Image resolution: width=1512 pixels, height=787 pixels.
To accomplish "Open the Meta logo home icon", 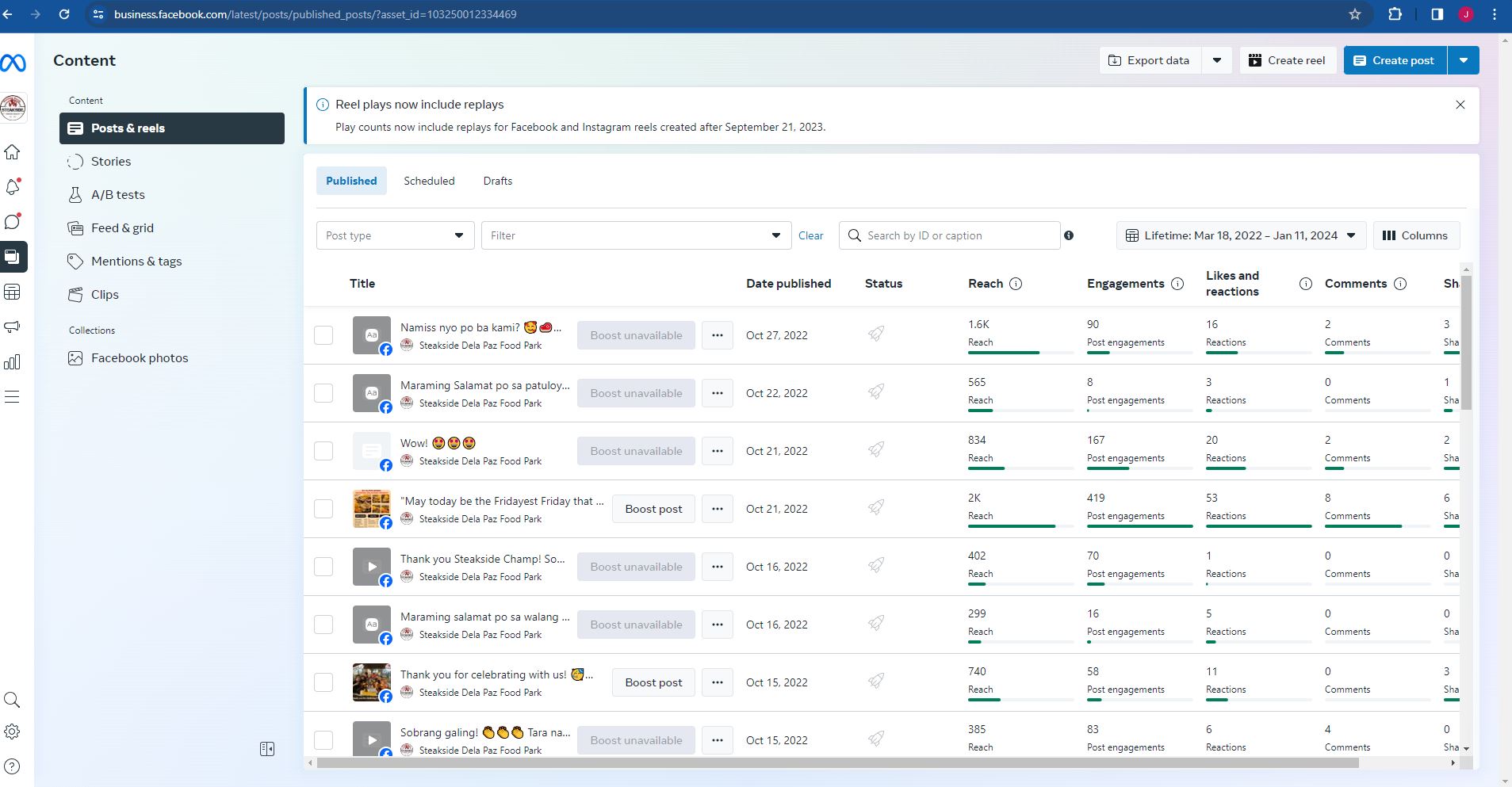I will (13, 62).
